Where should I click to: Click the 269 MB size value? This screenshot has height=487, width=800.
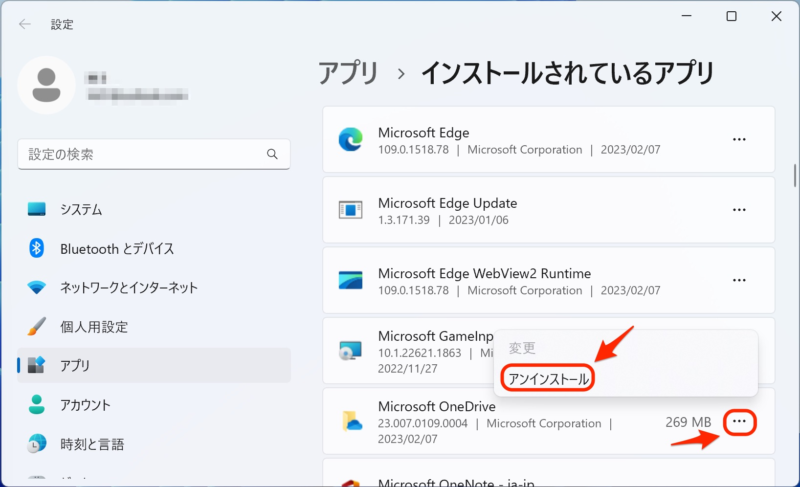[x=688, y=422]
